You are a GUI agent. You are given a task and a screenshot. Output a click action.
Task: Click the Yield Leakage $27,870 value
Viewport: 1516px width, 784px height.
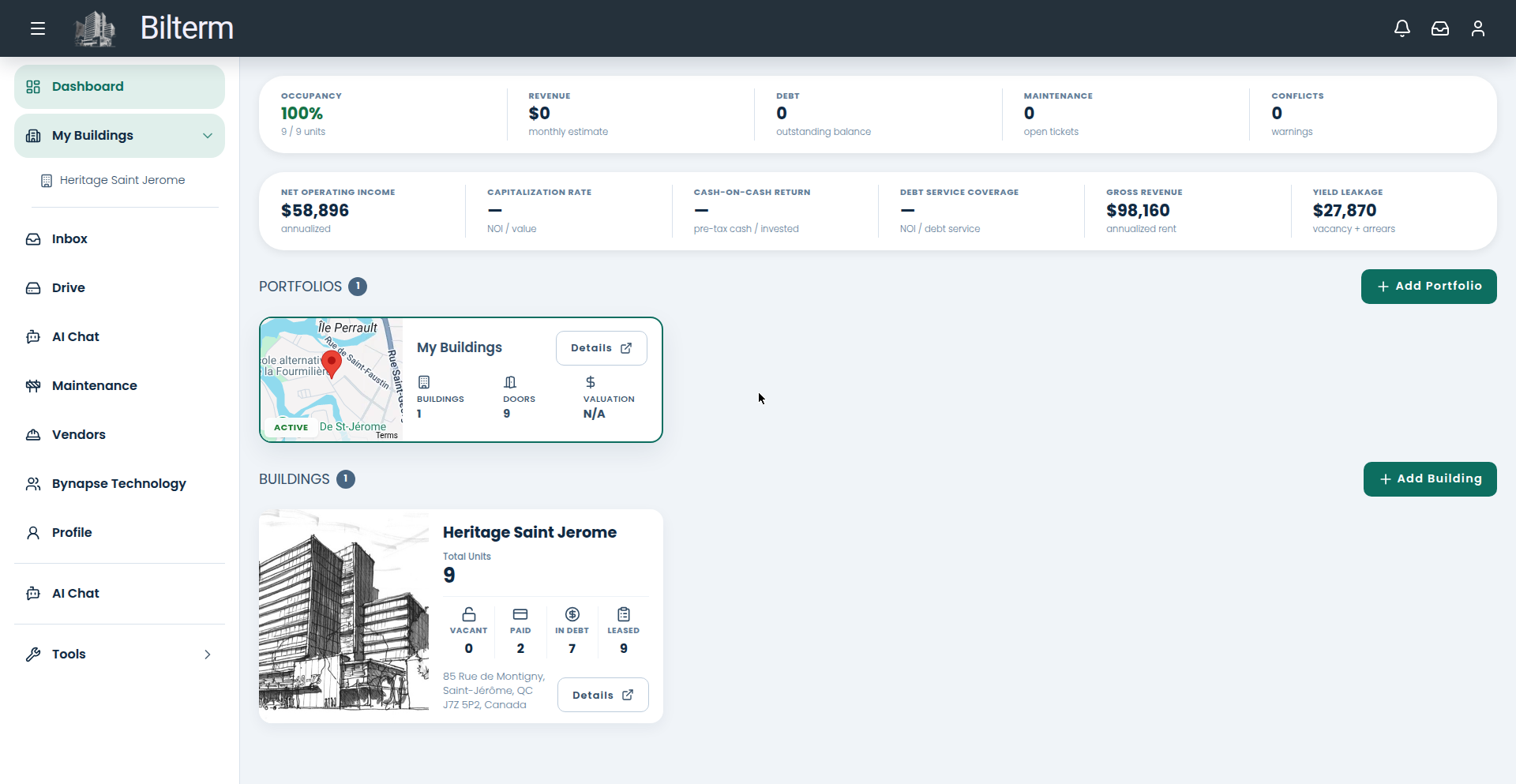[1345, 211]
